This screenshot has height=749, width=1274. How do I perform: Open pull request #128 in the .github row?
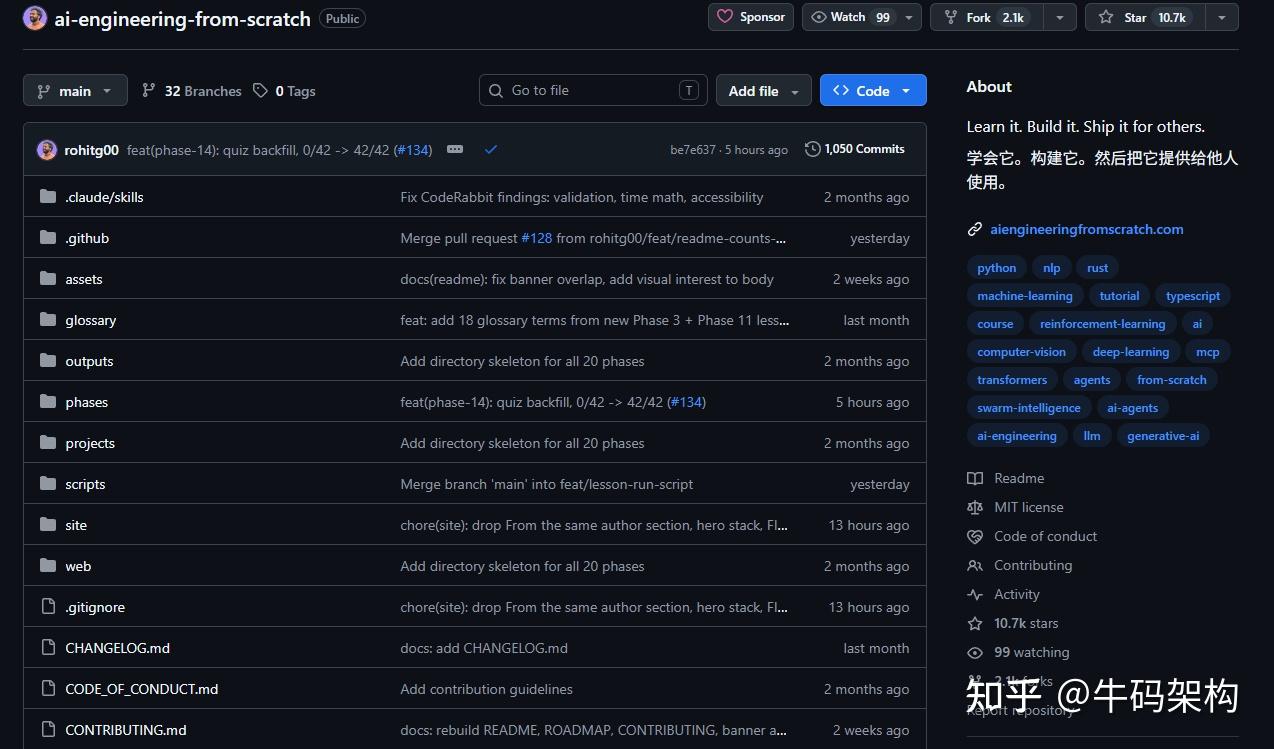(x=537, y=238)
